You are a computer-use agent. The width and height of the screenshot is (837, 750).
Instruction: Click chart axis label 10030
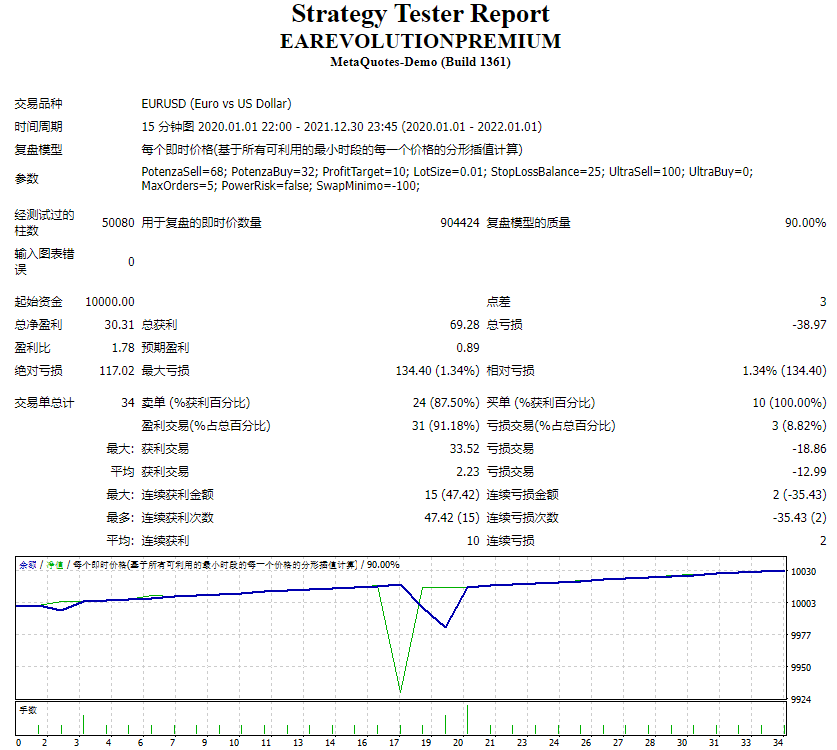pos(803,571)
